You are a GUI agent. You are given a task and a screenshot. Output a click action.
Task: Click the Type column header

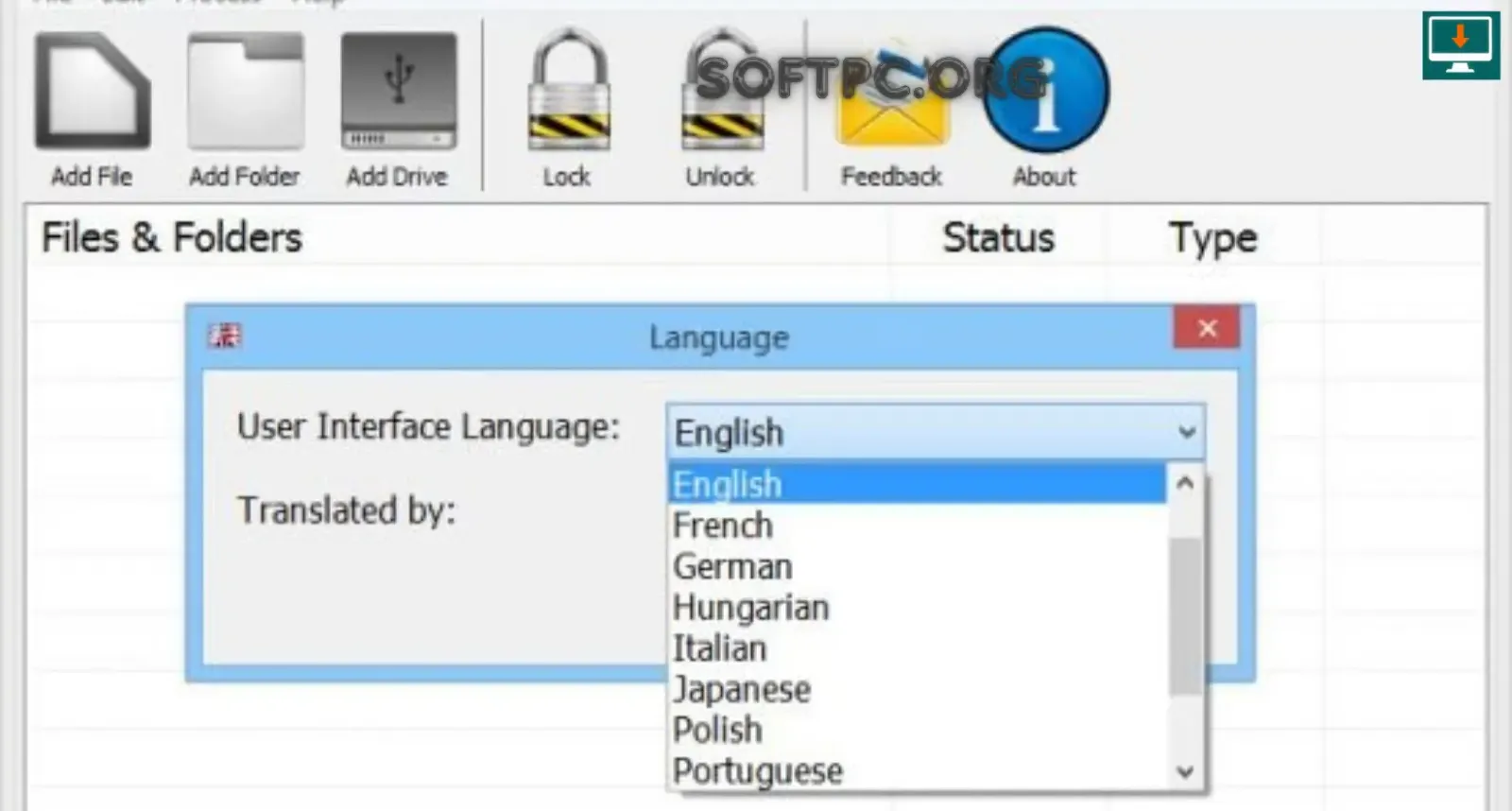point(1213,238)
